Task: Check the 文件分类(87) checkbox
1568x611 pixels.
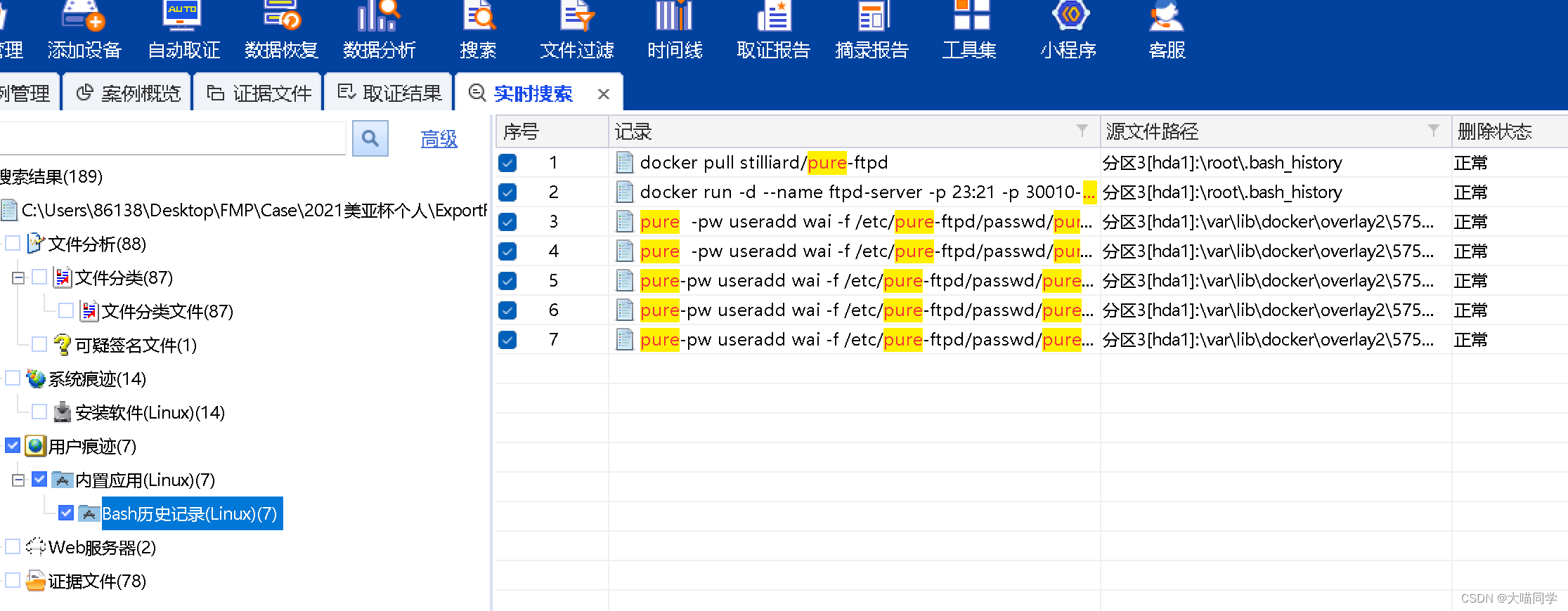Action: pos(40,277)
